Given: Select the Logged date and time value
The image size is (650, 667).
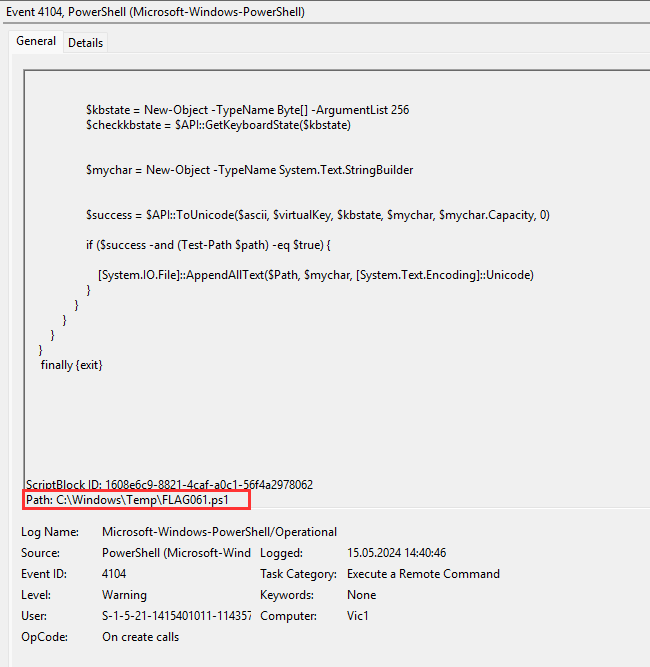Looking at the screenshot, I should tap(397, 553).
